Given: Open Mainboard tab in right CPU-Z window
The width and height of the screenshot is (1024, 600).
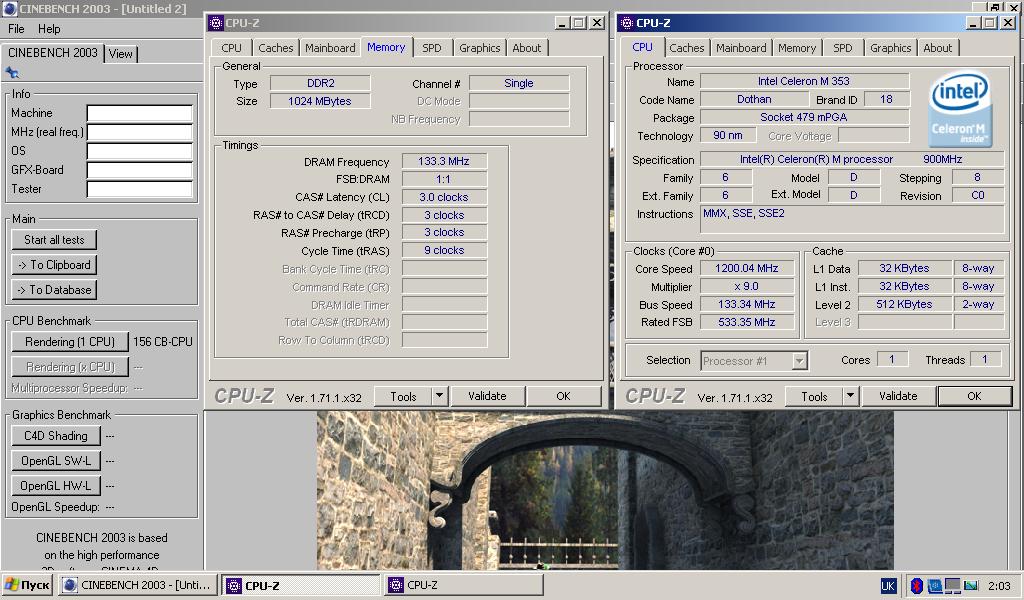Looking at the screenshot, I should [741, 48].
